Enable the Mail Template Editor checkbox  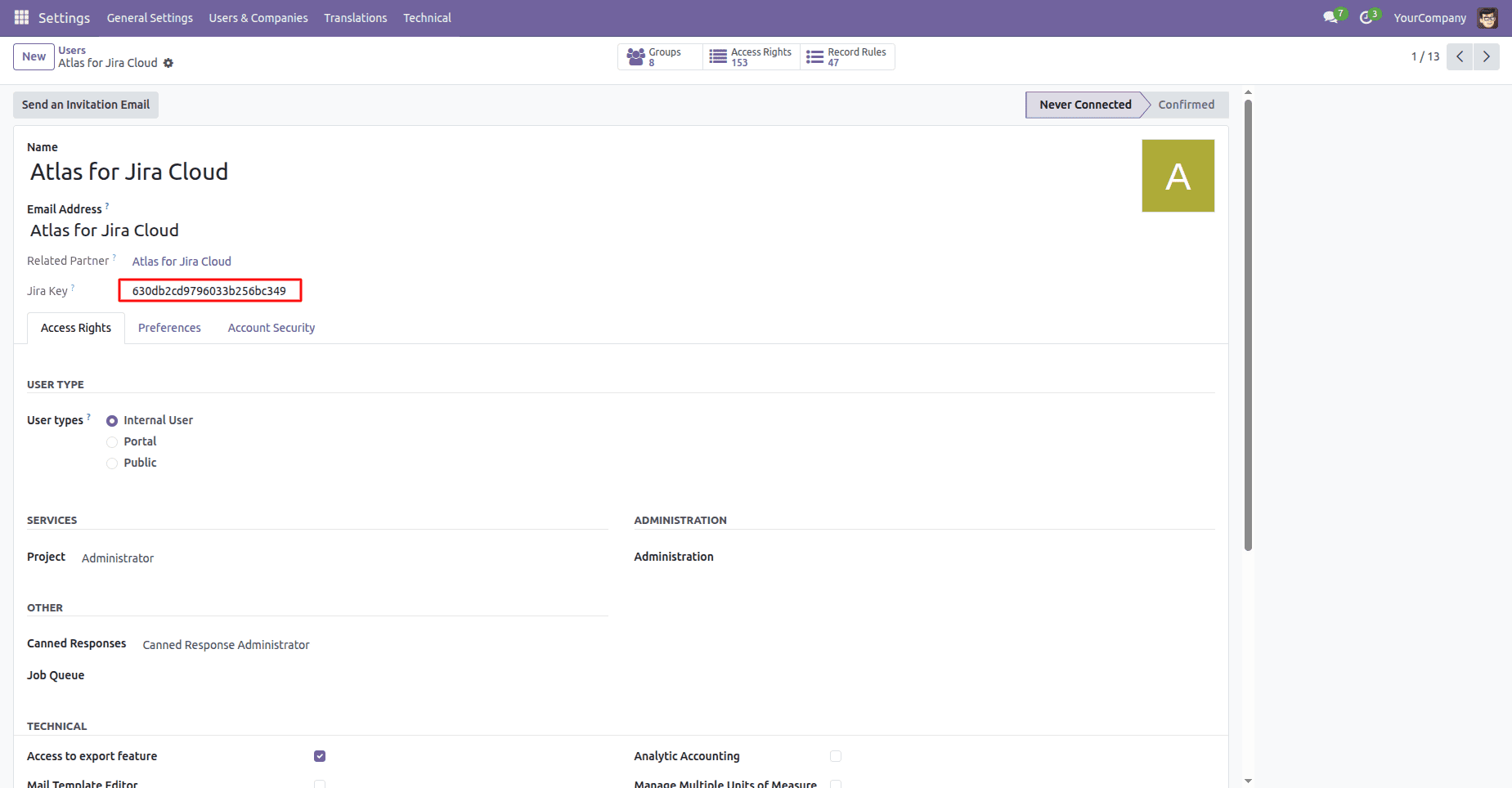point(320,784)
